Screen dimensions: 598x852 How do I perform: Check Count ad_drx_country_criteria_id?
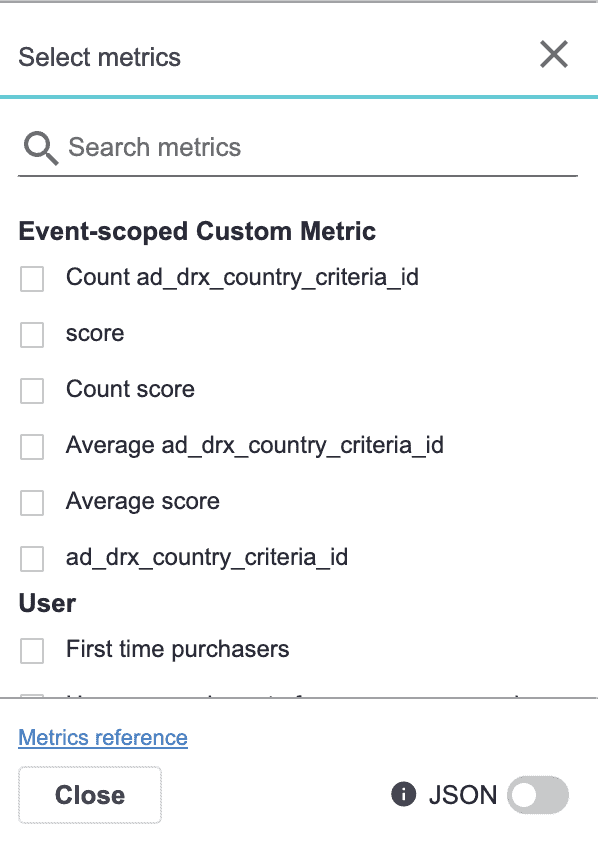coord(31,278)
